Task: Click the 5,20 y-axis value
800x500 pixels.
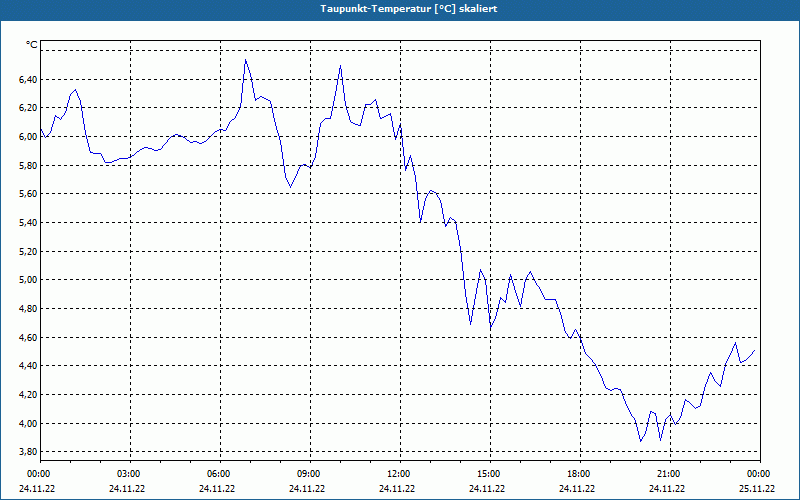Action: click(27, 252)
